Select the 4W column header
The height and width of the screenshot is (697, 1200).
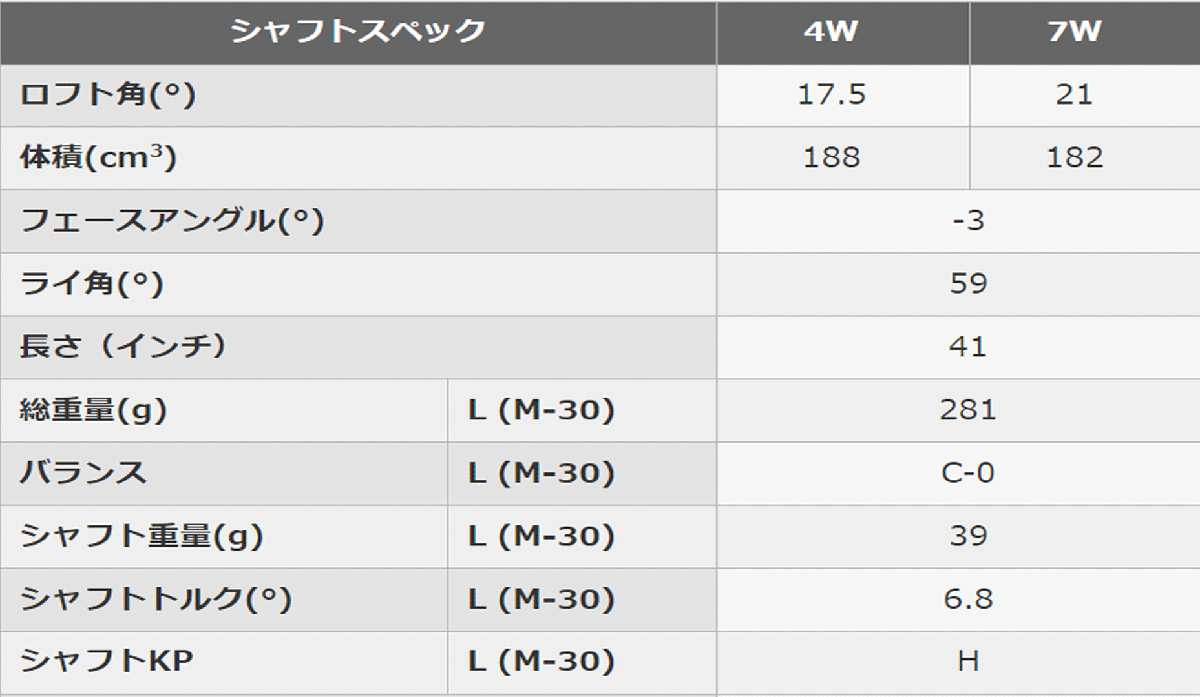[831, 31]
